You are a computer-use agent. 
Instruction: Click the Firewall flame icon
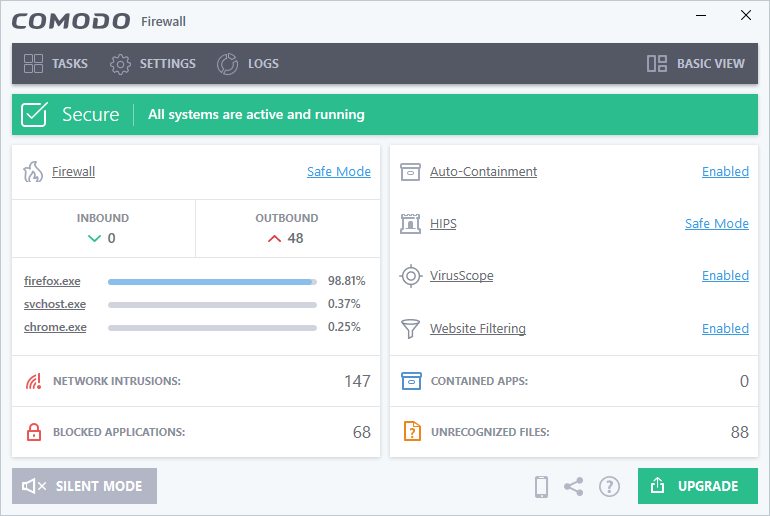(x=33, y=172)
